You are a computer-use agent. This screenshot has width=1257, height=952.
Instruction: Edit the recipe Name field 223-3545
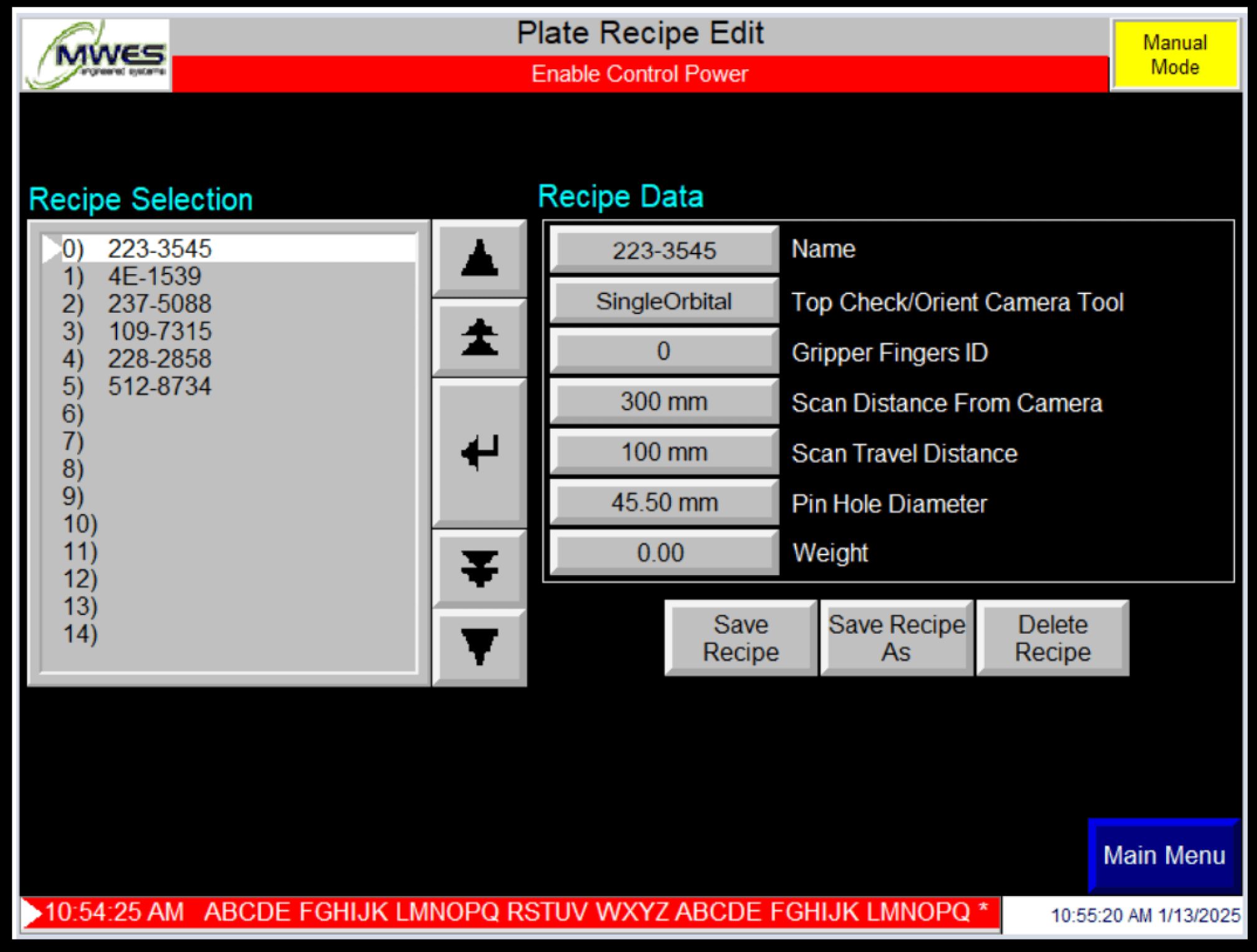pos(663,251)
